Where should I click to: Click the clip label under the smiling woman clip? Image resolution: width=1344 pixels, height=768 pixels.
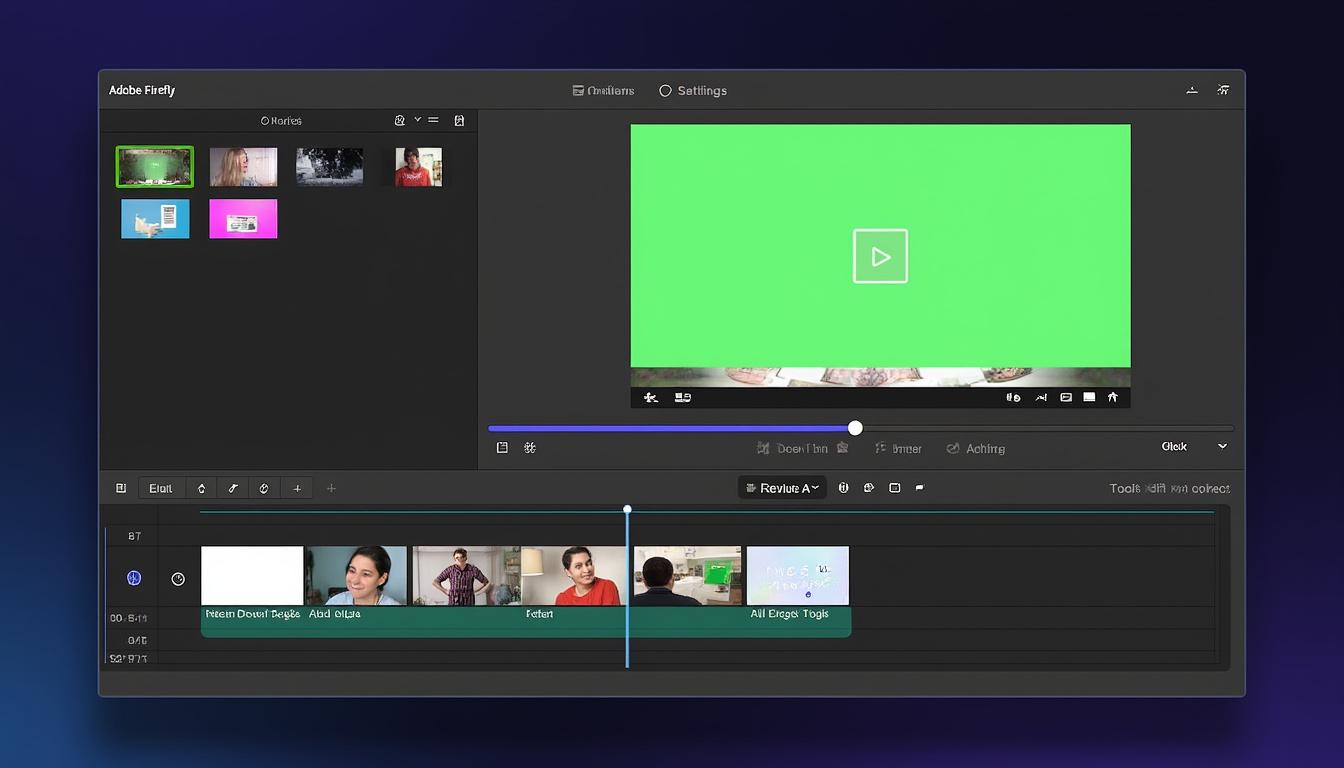tap(335, 614)
